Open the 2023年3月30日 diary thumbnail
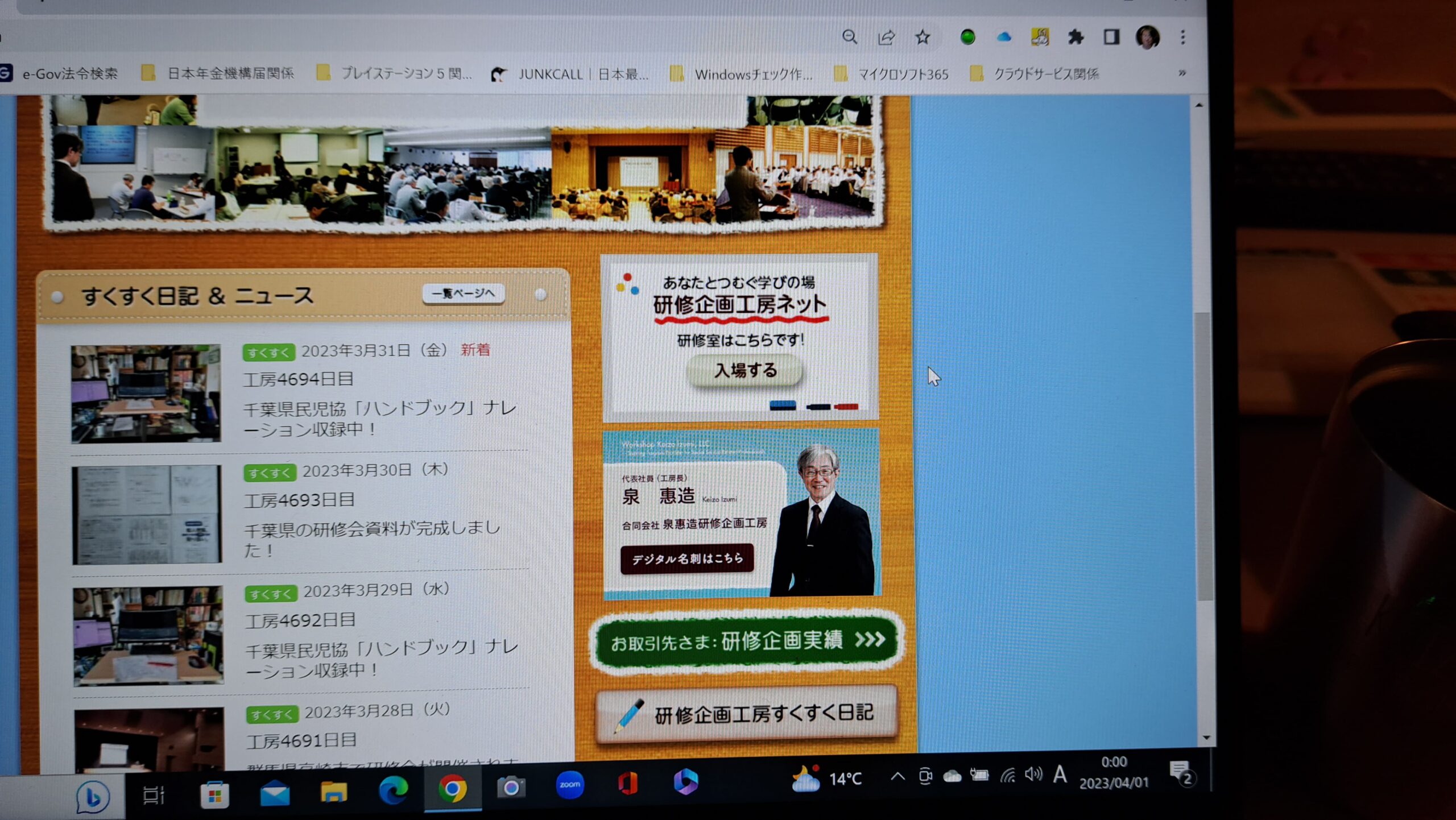This screenshot has height=820, width=1456. click(147, 515)
